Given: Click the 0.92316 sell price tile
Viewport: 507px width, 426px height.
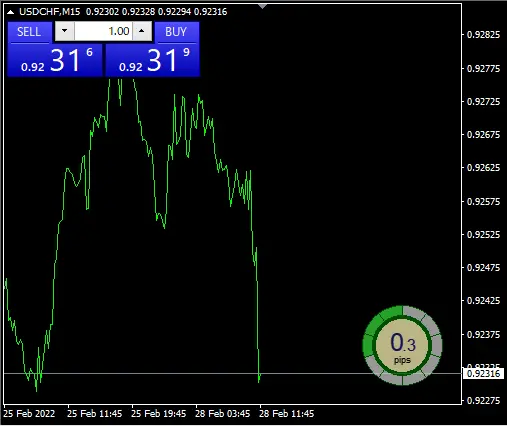Looking at the screenshot, I should point(55,60).
